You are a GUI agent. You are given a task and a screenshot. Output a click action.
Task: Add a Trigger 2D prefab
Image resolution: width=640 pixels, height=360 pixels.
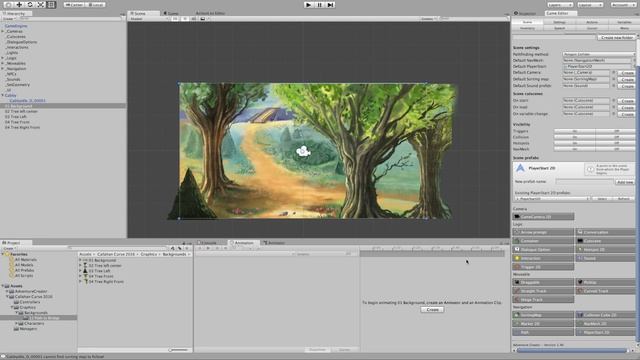click(543, 267)
